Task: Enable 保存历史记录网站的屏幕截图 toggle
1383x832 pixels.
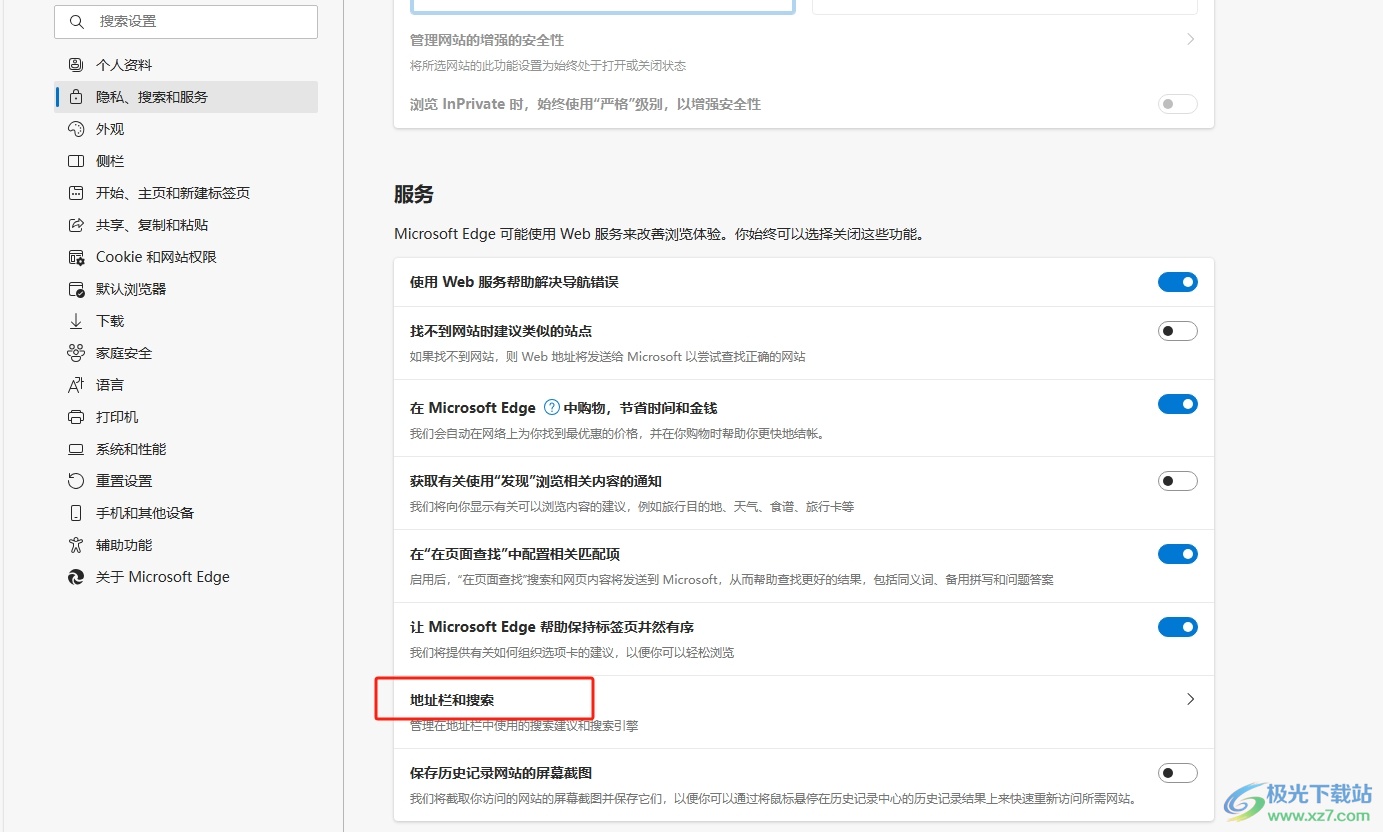Action: click(1177, 773)
